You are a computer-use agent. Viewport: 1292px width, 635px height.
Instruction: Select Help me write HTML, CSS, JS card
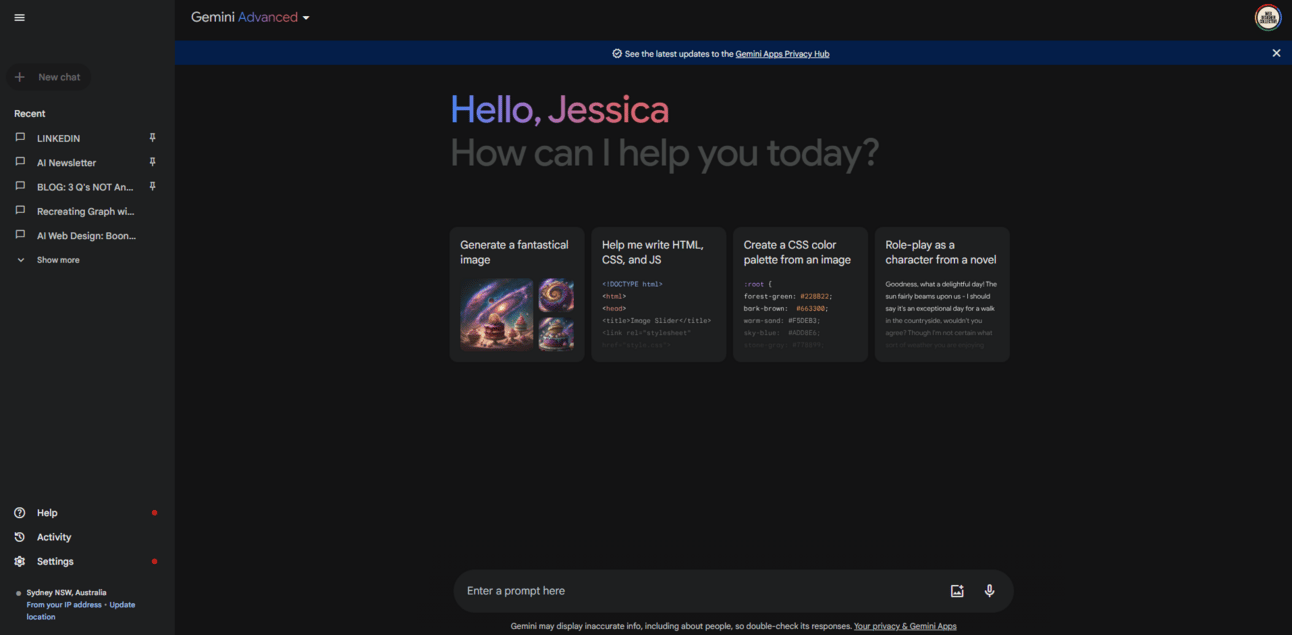click(659, 294)
